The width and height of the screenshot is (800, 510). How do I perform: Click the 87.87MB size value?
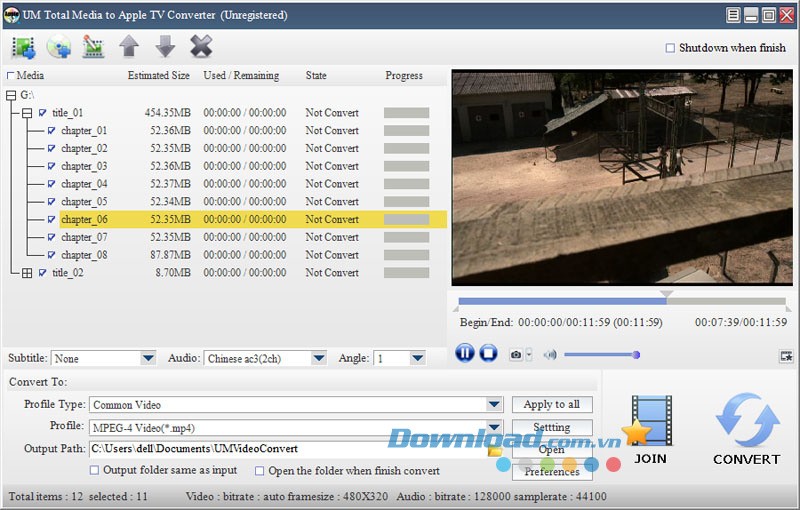170,255
